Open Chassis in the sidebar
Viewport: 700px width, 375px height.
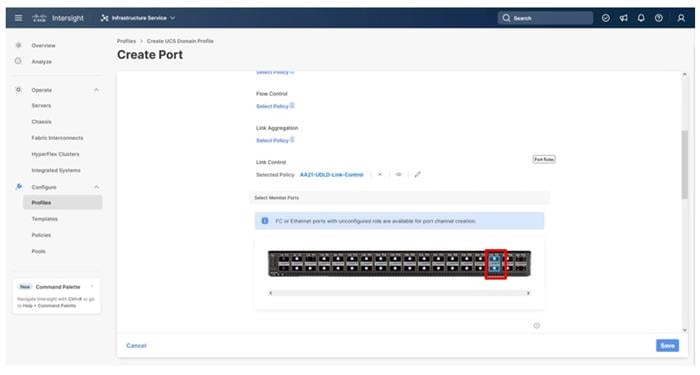[x=42, y=122]
